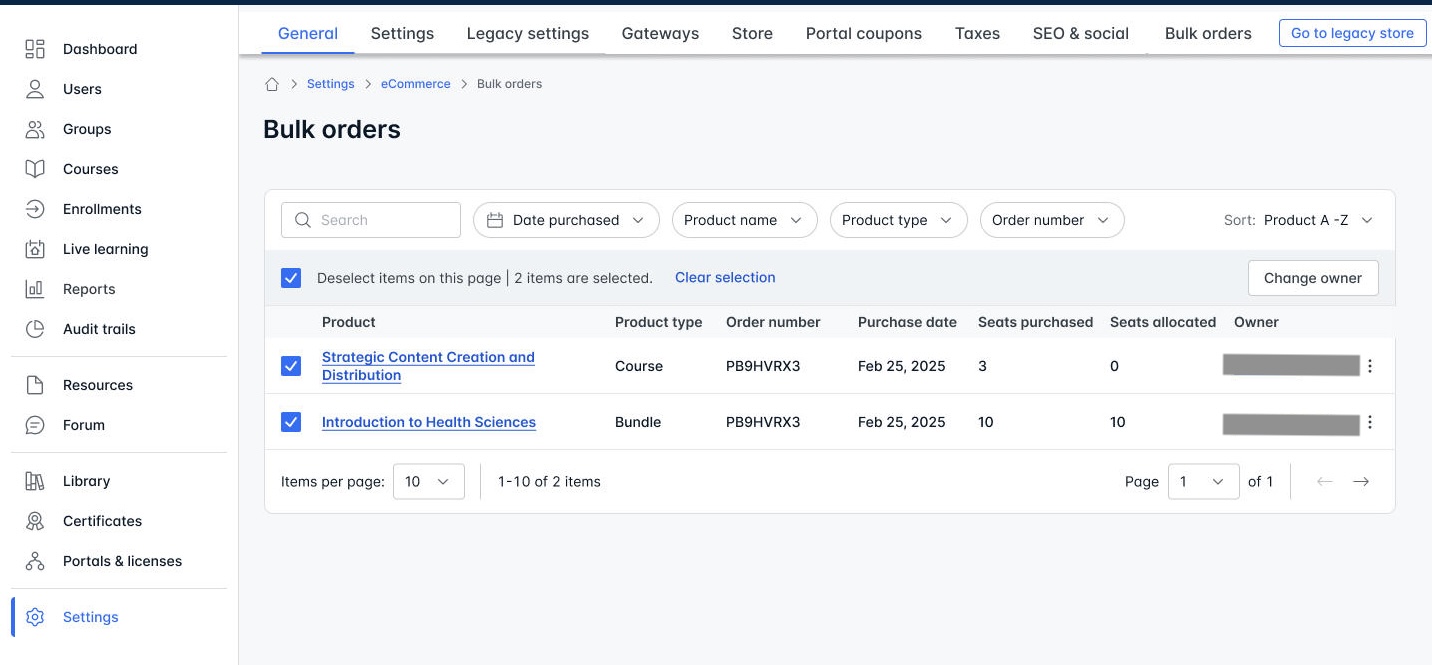This screenshot has width=1432, height=665.
Task: Click eCommerce breadcrumb link
Action: tap(416, 84)
